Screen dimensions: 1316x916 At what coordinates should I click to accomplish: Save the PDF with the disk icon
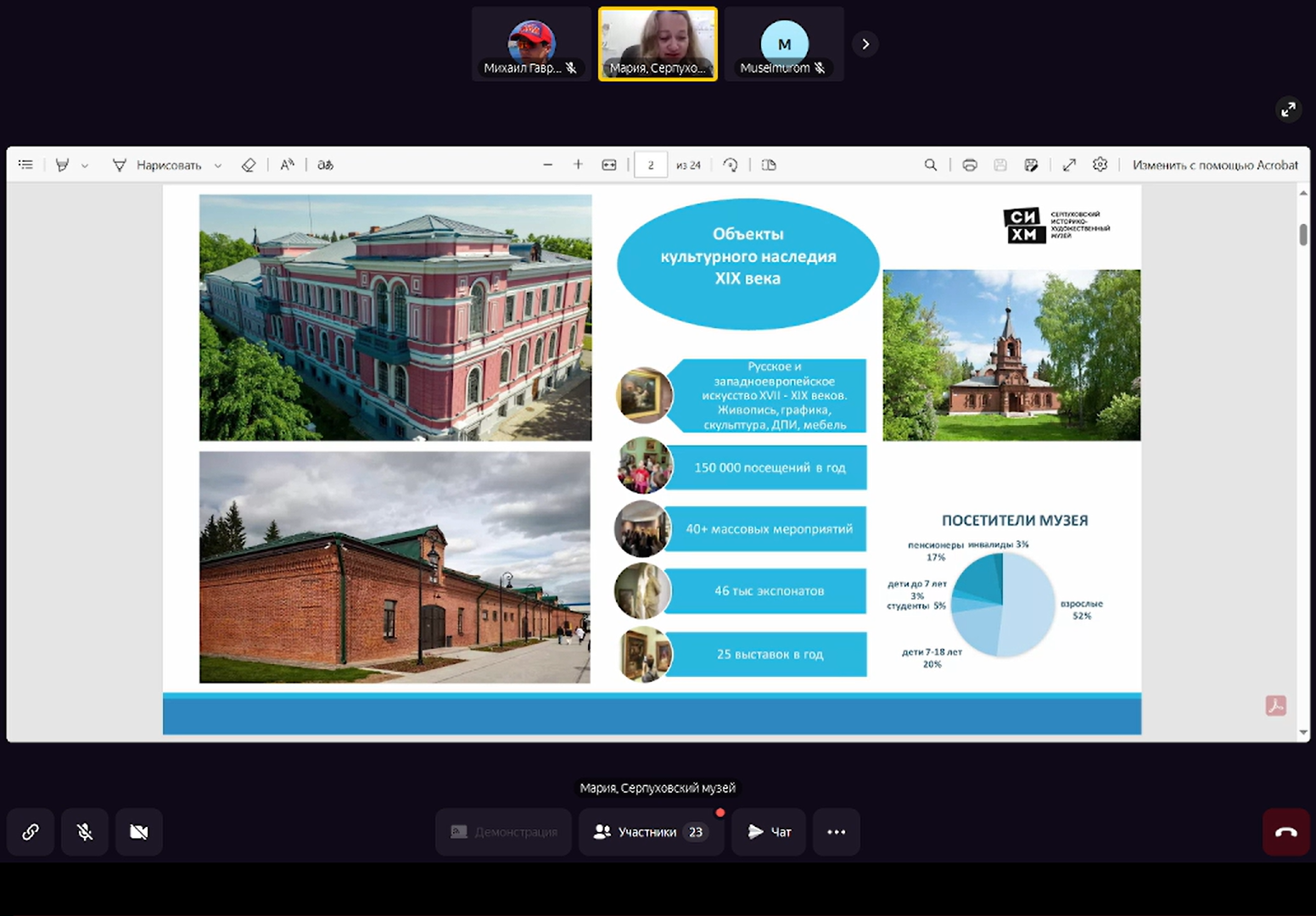tap(1000, 165)
